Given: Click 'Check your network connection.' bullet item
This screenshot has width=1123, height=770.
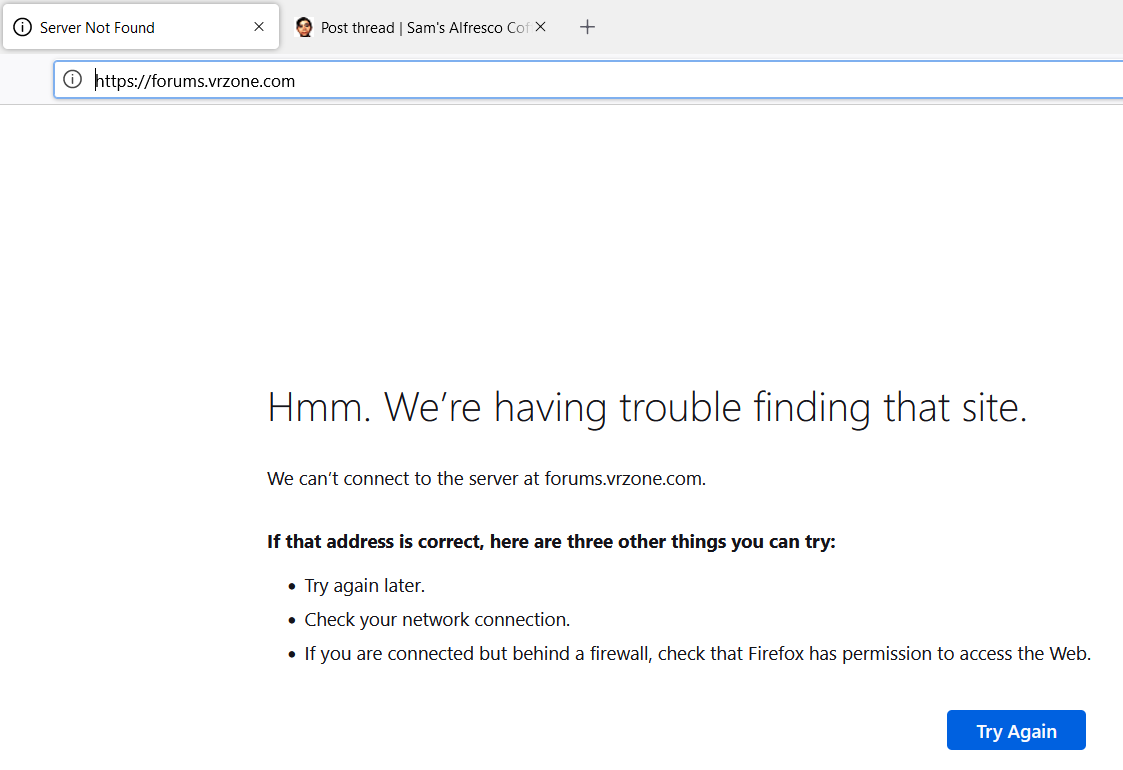Looking at the screenshot, I should pyautogui.click(x=437, y=620).
